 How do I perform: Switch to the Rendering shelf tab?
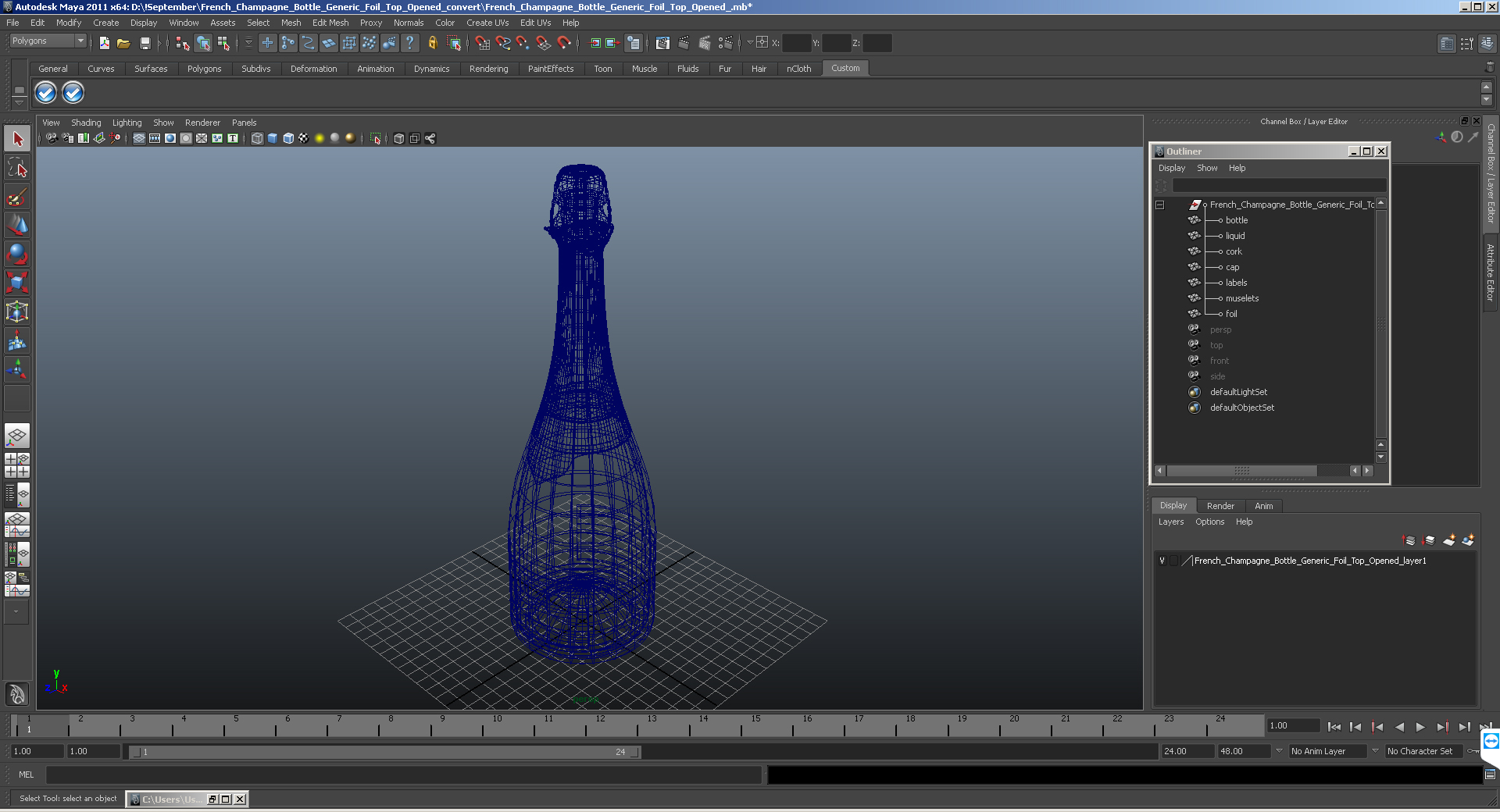(488, 69)
